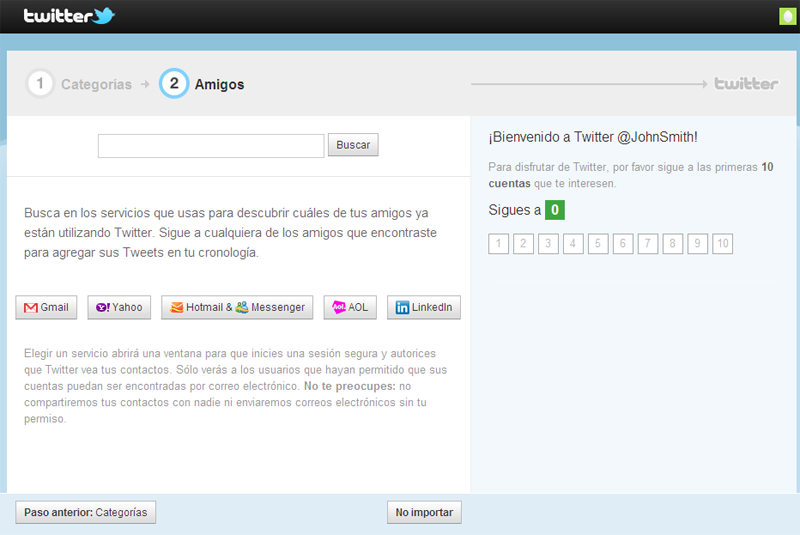Click the Twitter logo in header
Screen dimensions: 800x535
click(69, 16)
